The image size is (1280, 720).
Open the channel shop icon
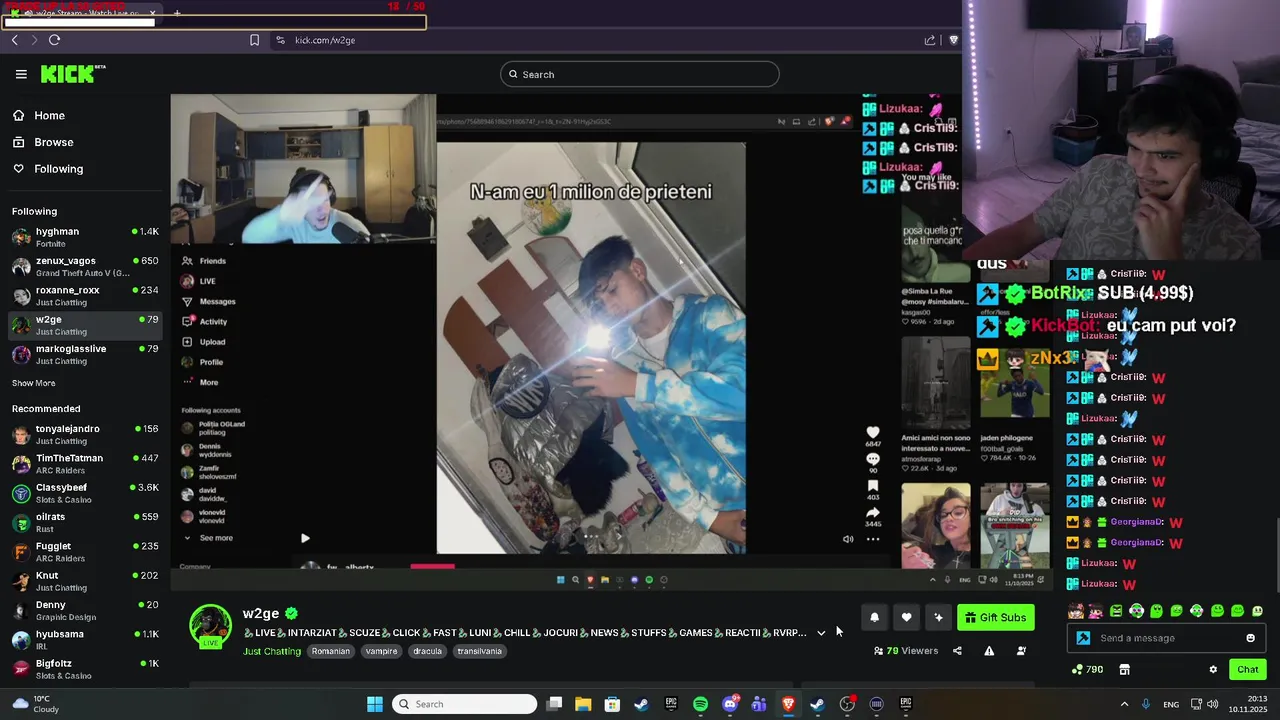click(1124, 669)
